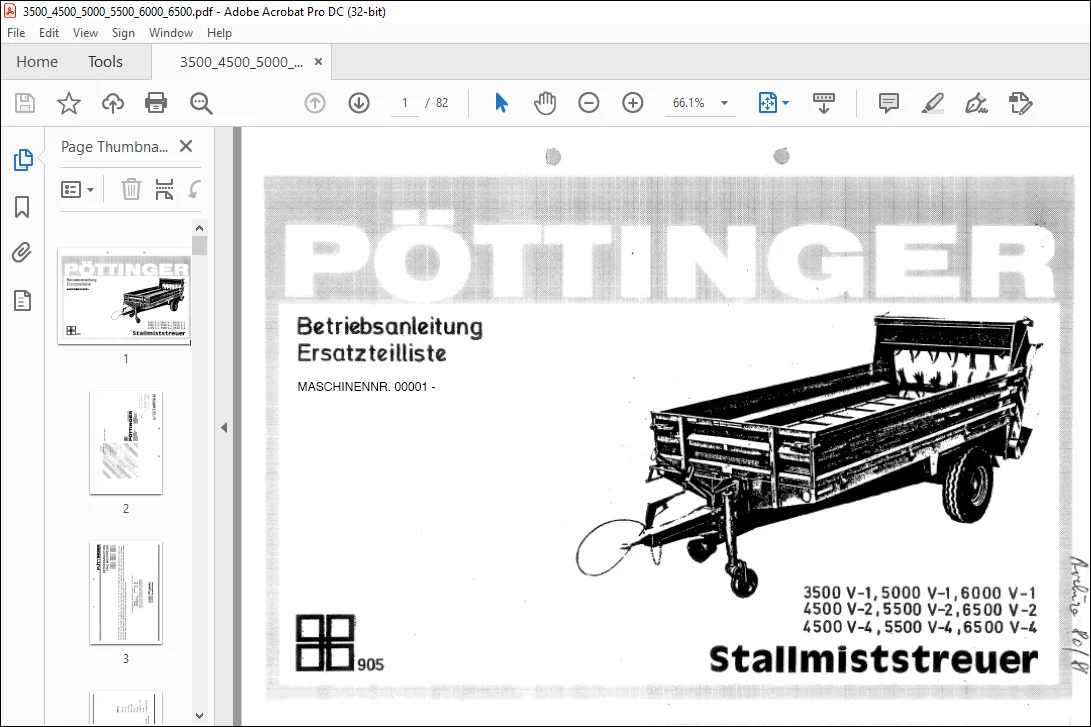Open the Help menu

pos(219,33)
